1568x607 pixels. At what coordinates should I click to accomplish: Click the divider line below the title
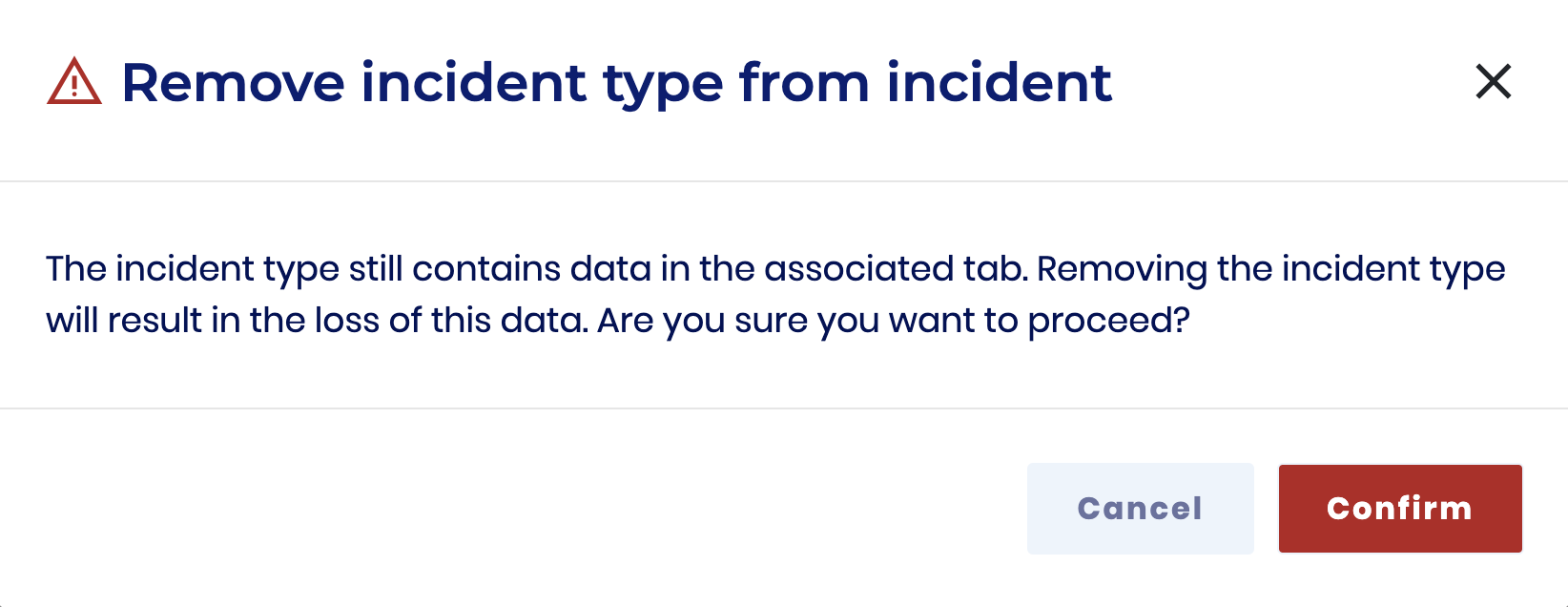784,181
